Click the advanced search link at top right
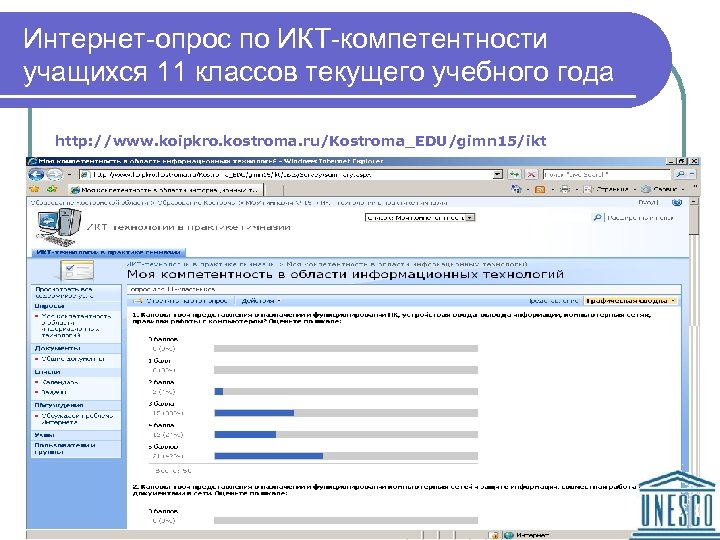The height and width of the screenshot is (540, 720). point(640,218)
